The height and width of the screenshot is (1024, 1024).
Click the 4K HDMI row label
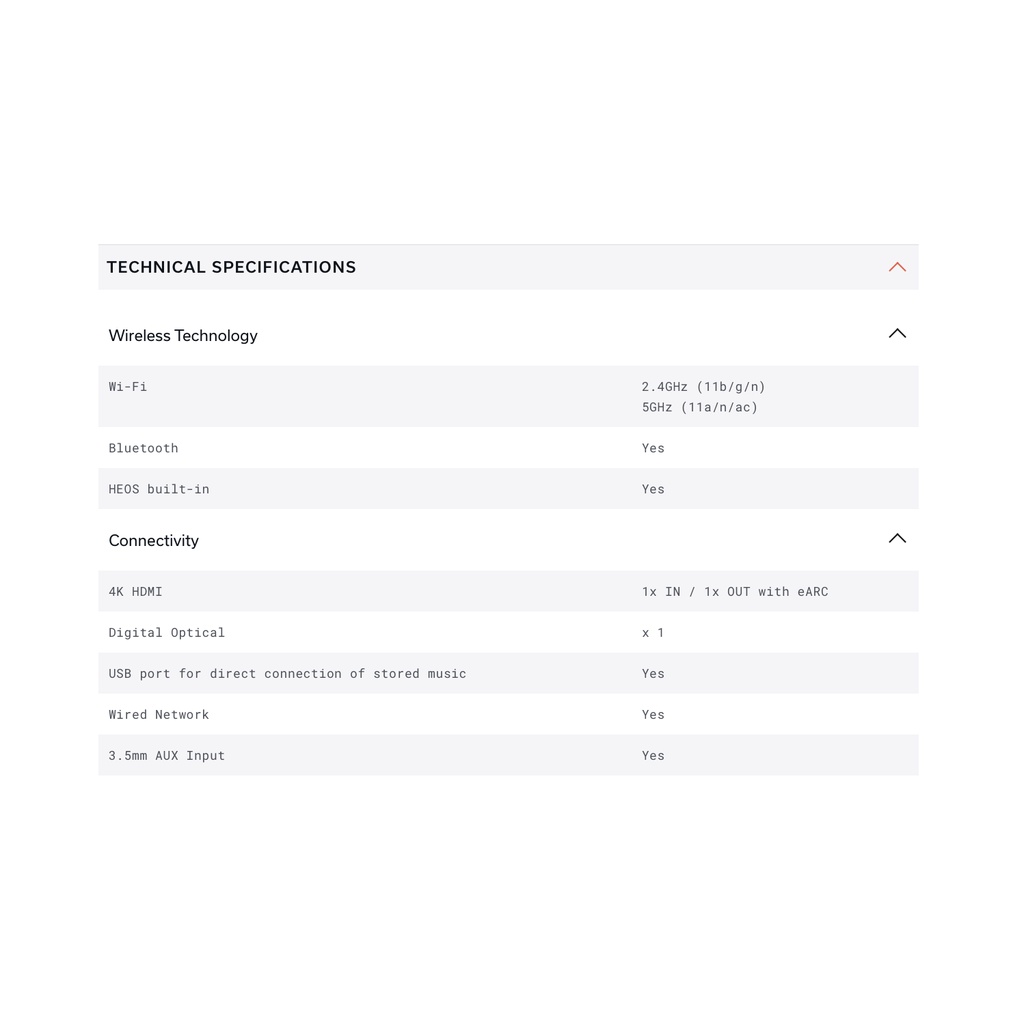click(135, 592)
